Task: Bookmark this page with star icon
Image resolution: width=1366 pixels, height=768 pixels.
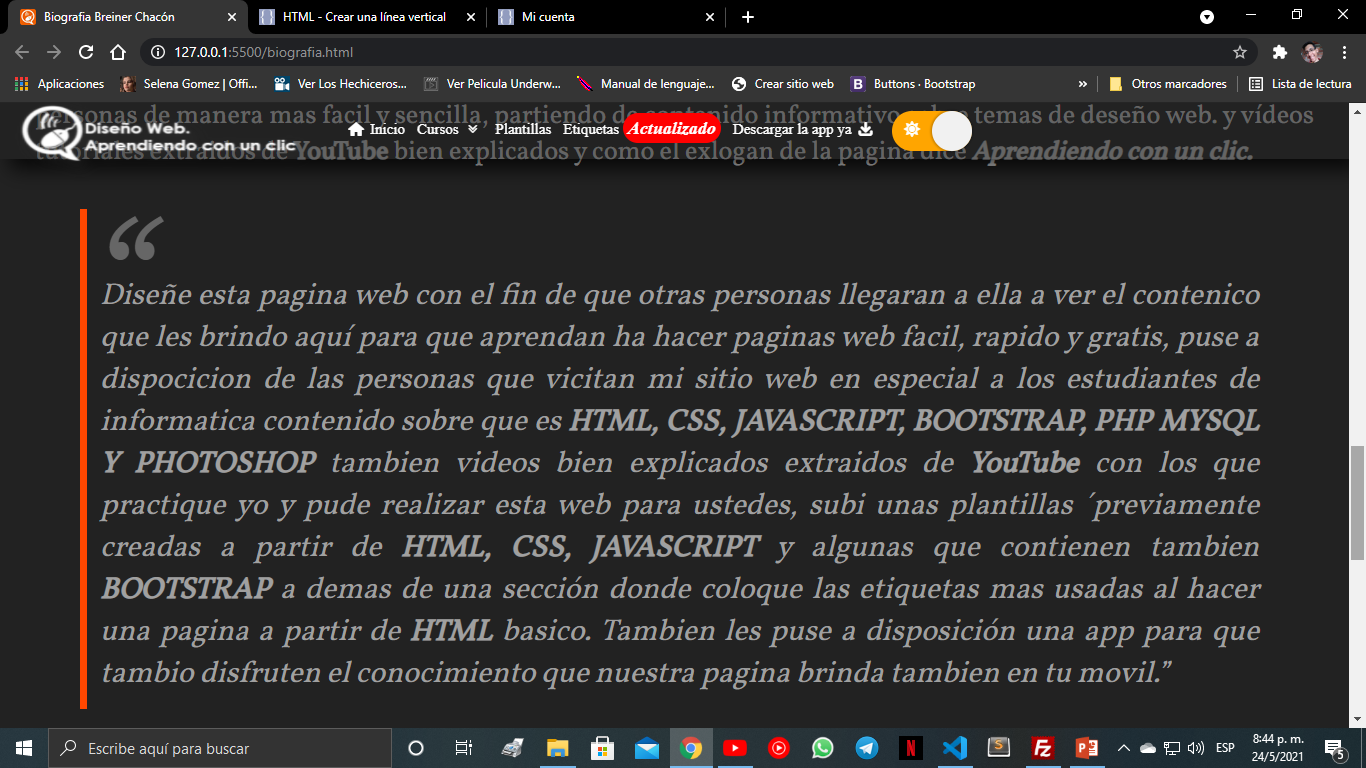Action: click(x=1240, y=52)
